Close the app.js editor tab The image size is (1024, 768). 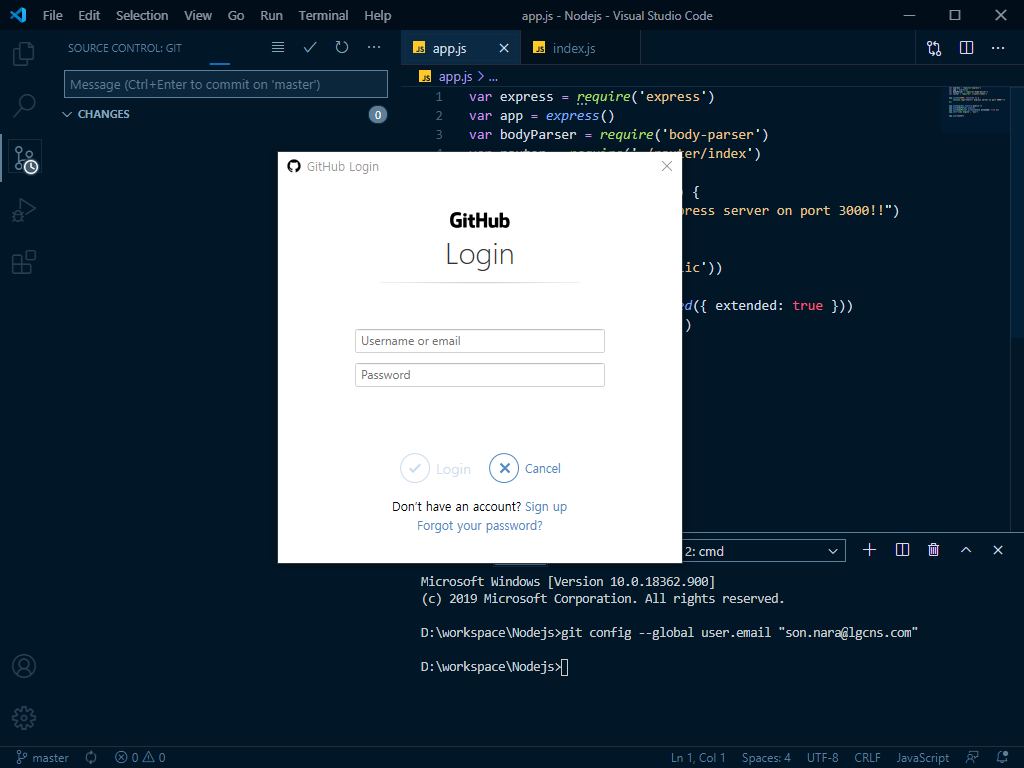point(504,48)
